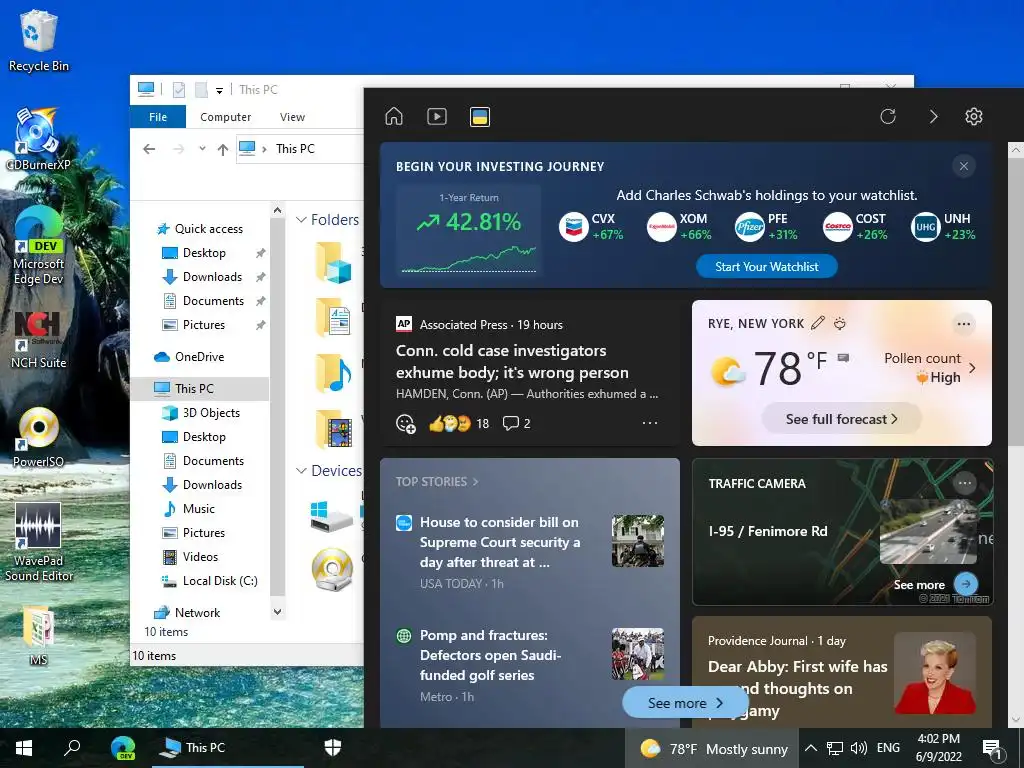Open Windows Security shield on taskbar

point(333,748)
